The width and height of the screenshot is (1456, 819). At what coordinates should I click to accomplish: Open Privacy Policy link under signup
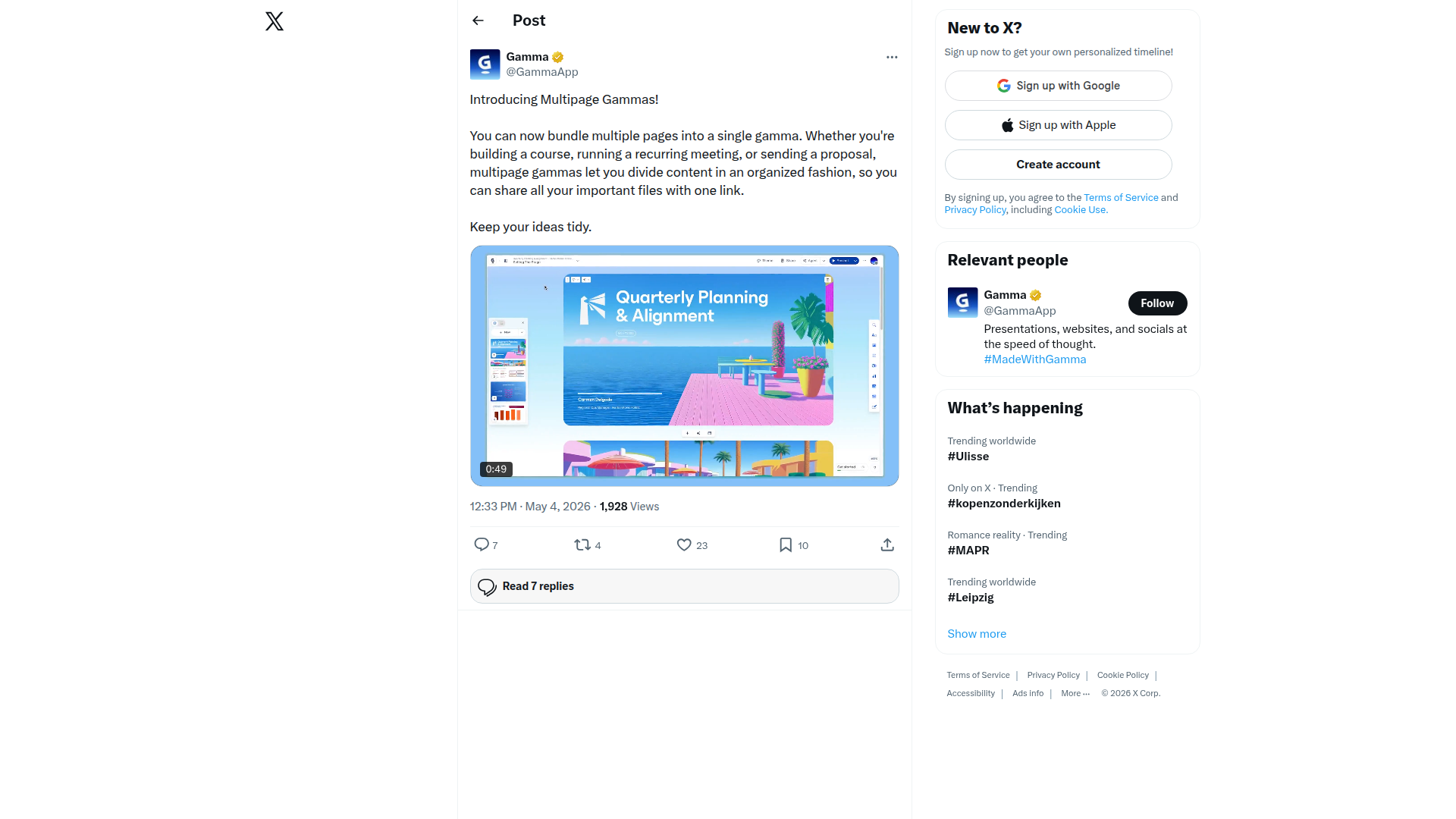click(974, 210)
